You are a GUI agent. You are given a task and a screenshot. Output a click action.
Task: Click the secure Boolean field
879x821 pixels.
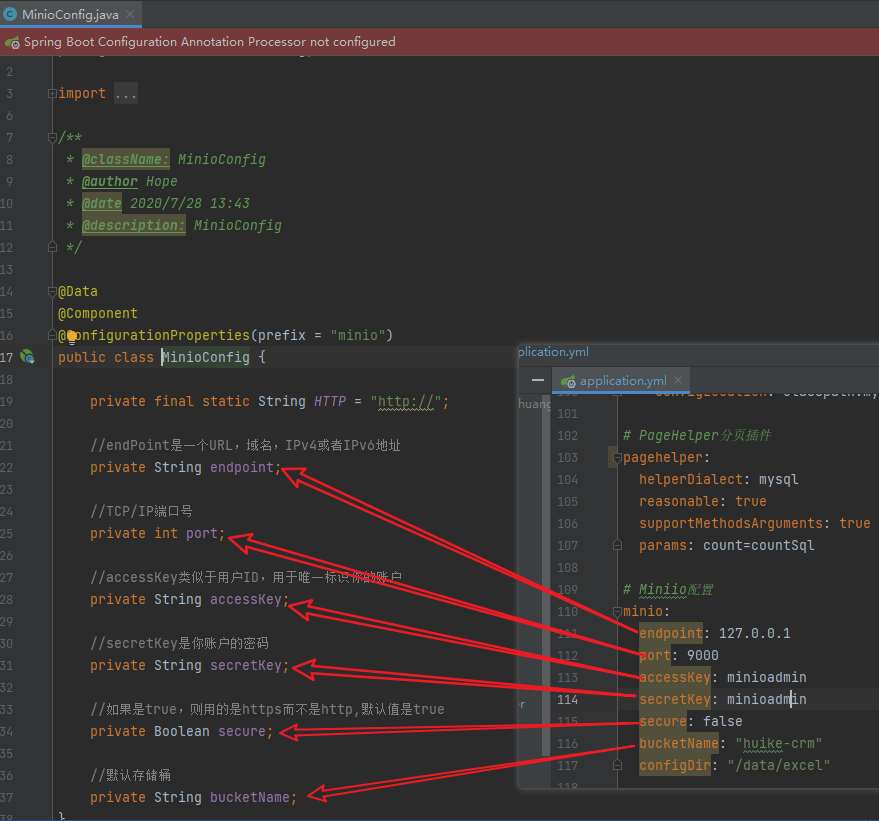pos(242,731)
